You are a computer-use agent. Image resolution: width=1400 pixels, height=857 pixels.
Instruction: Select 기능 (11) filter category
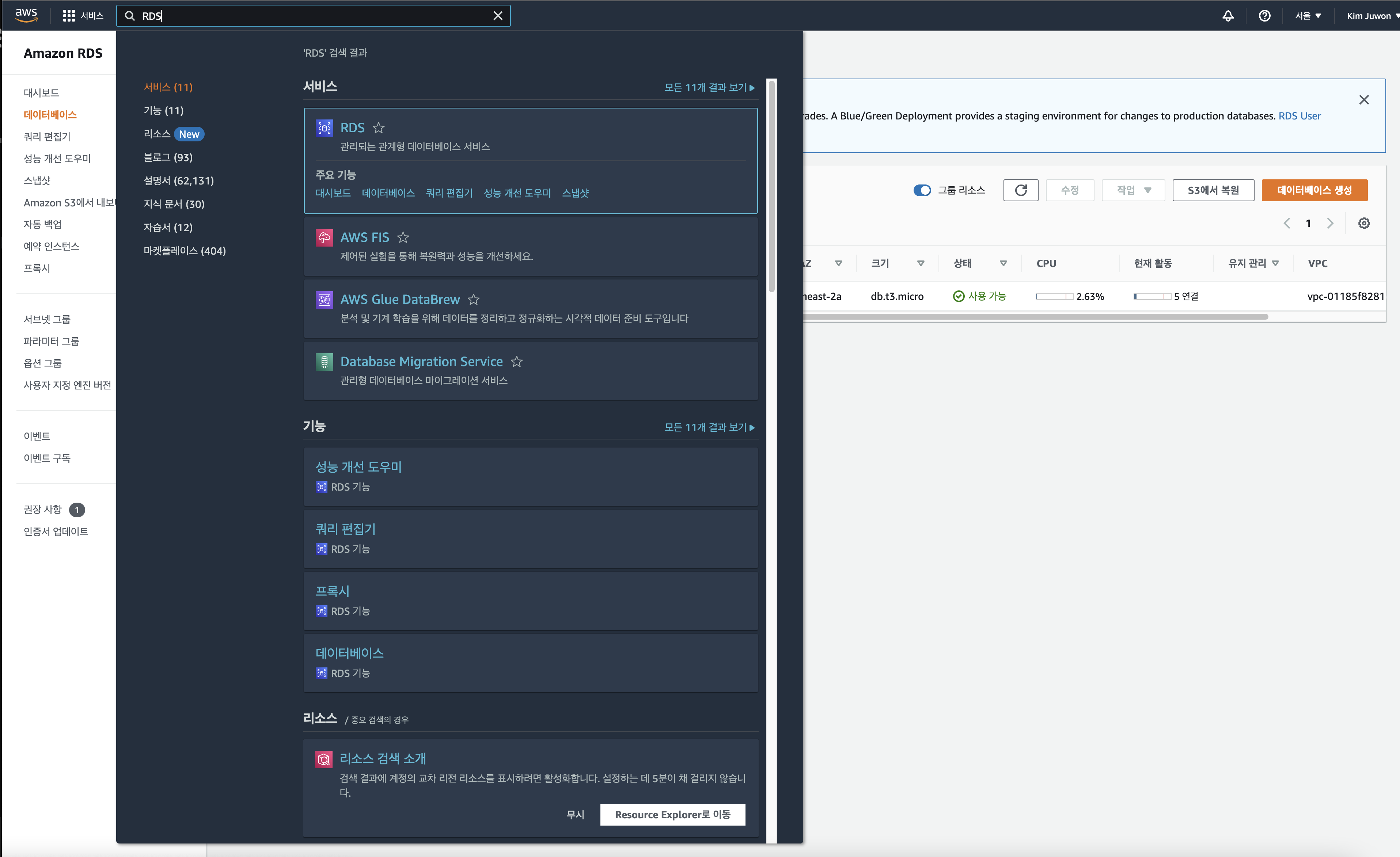[x=164, y=110]
